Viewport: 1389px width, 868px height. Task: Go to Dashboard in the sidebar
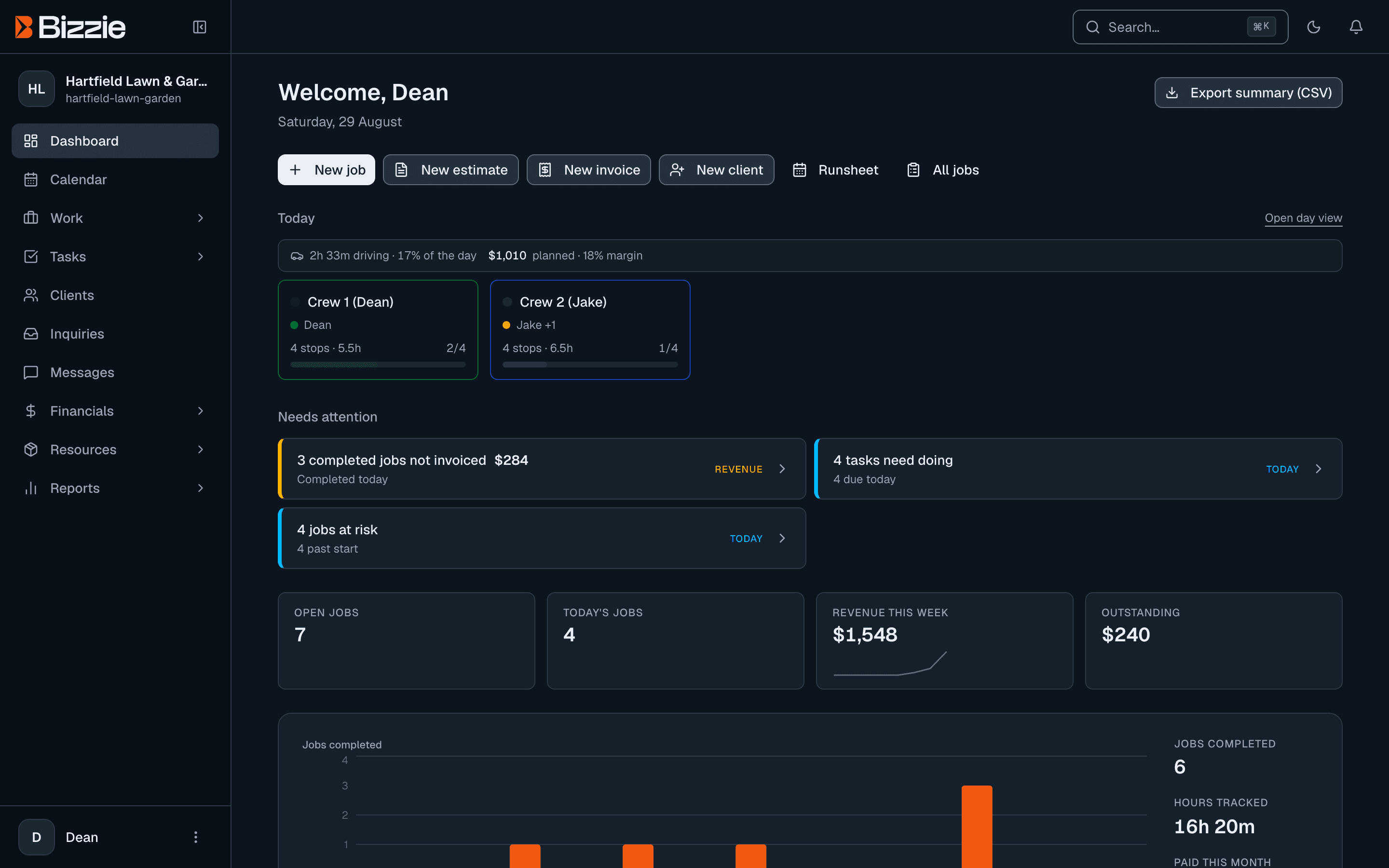[115, 141]
